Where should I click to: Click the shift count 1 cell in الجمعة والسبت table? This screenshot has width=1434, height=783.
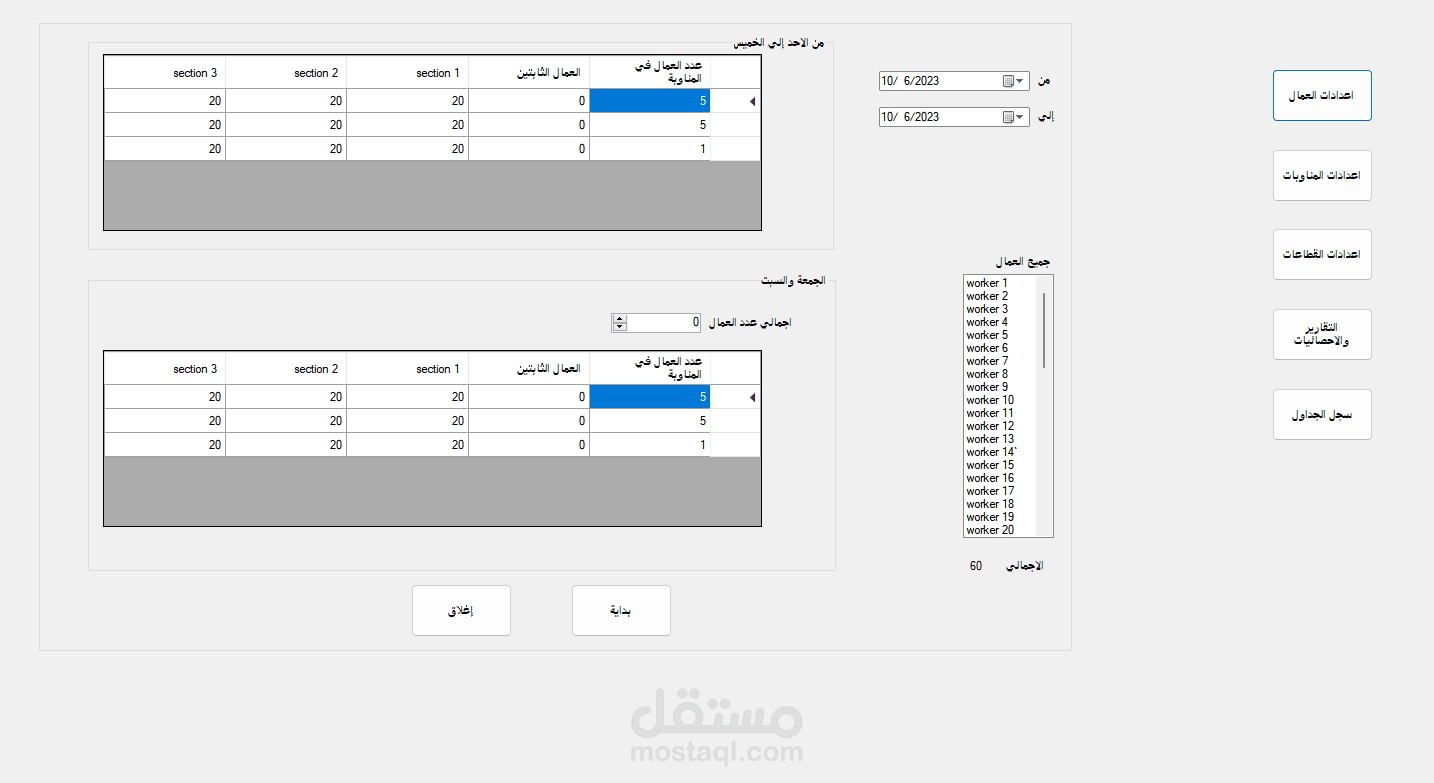pos(650,445)
